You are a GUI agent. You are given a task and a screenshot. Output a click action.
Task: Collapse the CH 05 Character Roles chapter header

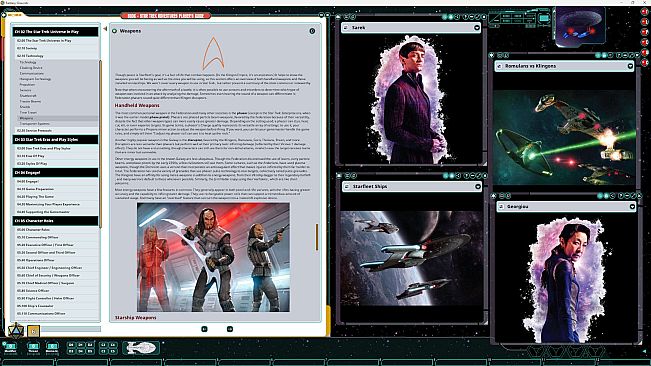(x=56, y=221)
